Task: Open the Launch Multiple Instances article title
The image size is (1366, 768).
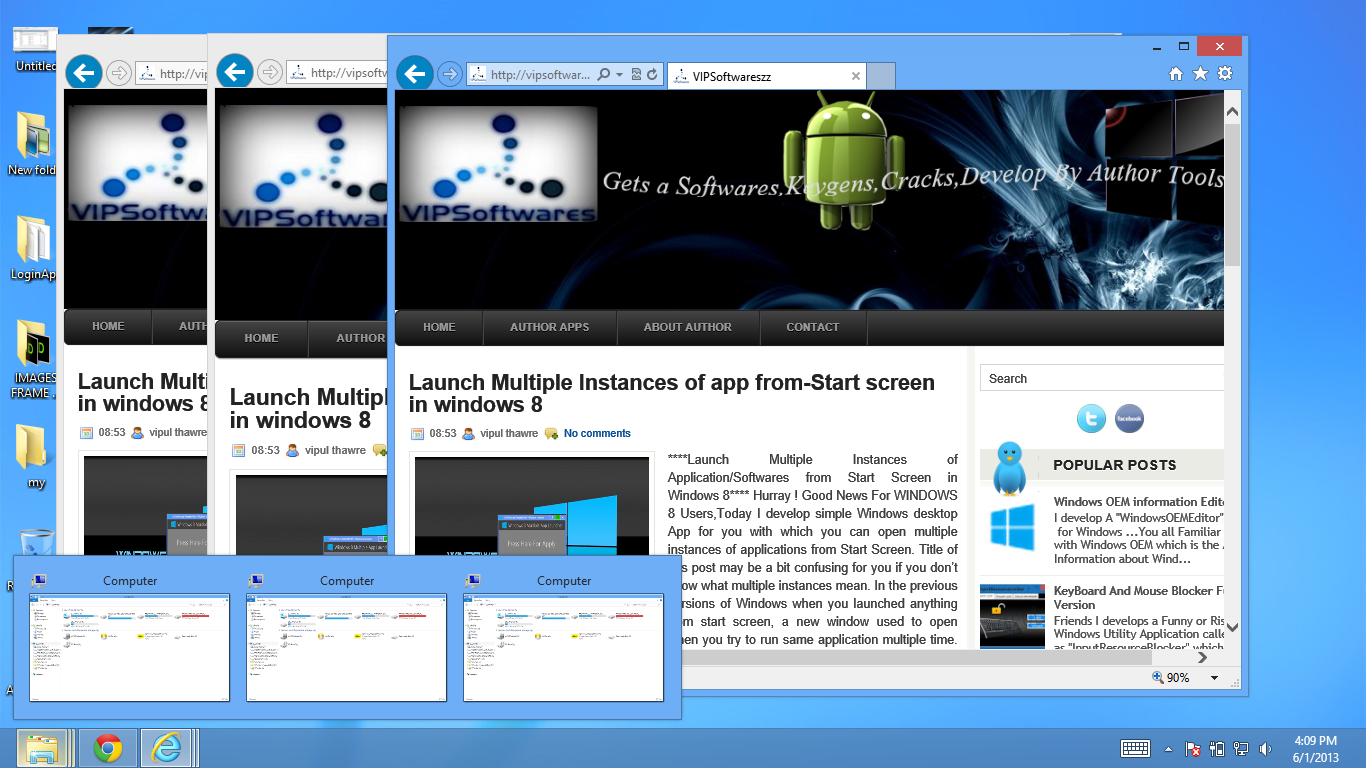Action: [672, 393]
